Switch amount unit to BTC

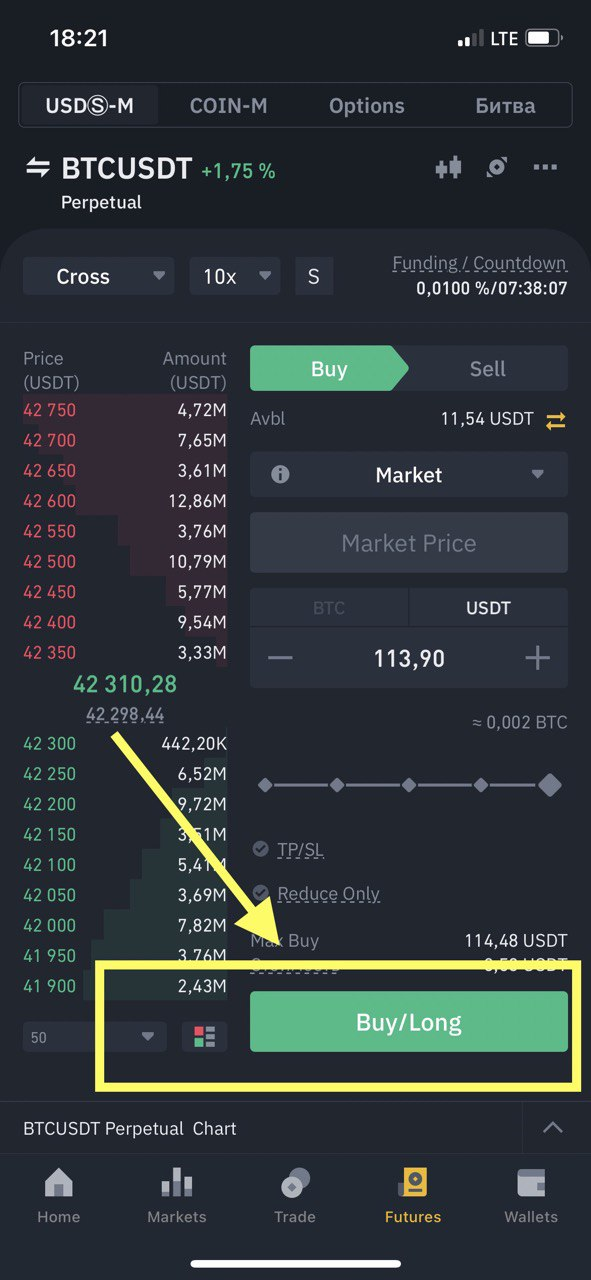coord(329,608)
